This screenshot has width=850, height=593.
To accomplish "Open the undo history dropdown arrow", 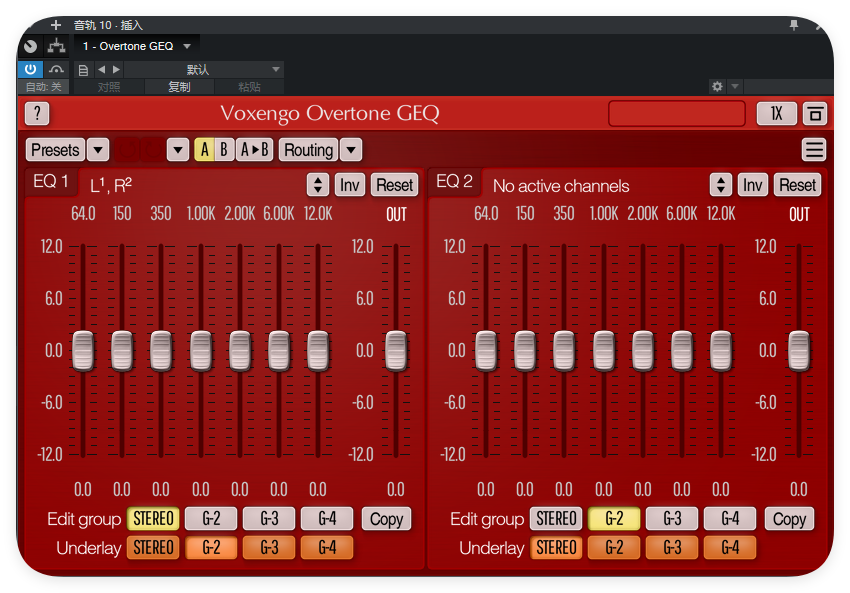I will (178, 150).
